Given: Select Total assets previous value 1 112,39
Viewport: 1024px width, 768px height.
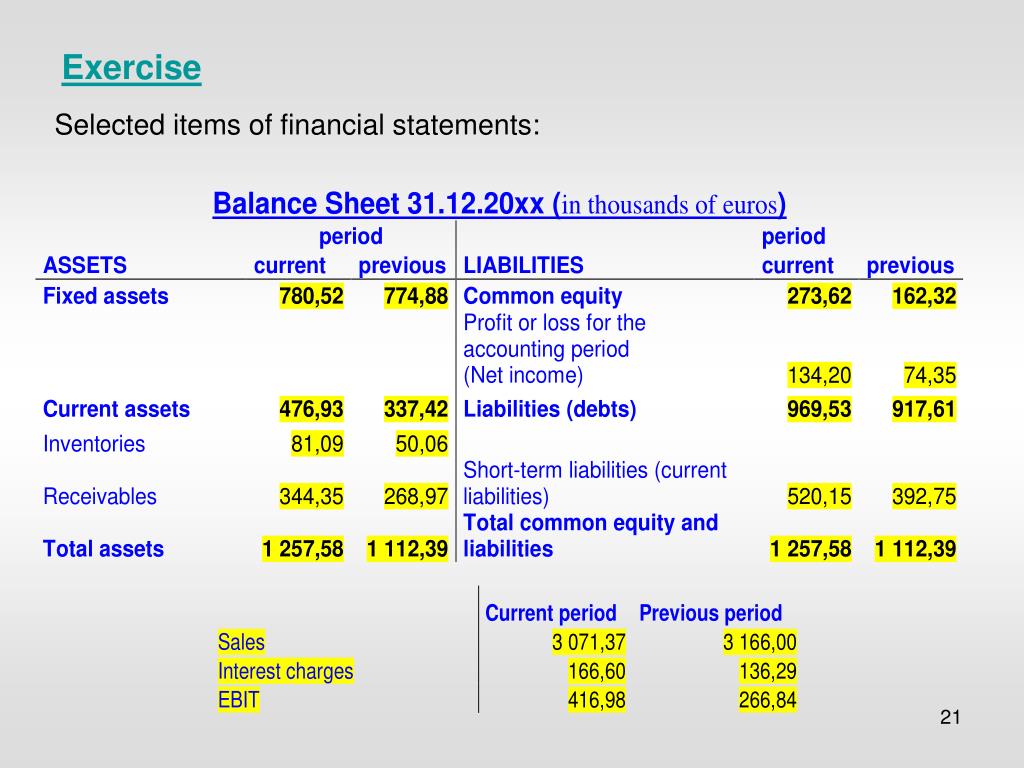Looking at the screenshot, I should pyautogui.click(x=407, y=549).
